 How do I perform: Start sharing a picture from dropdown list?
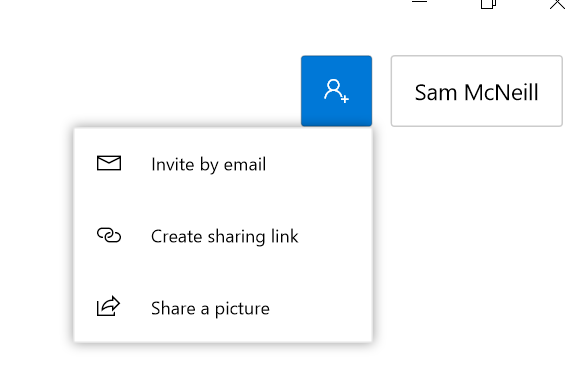(223, 308)
